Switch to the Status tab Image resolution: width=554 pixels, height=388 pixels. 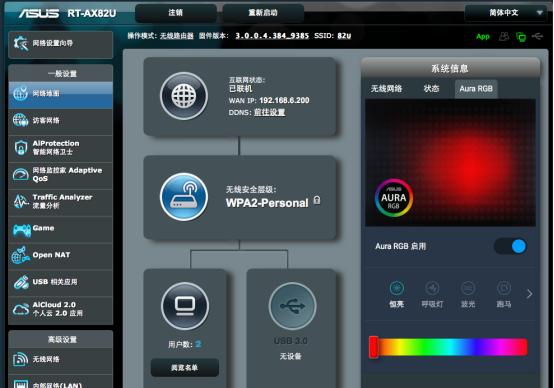coord(431,89)
